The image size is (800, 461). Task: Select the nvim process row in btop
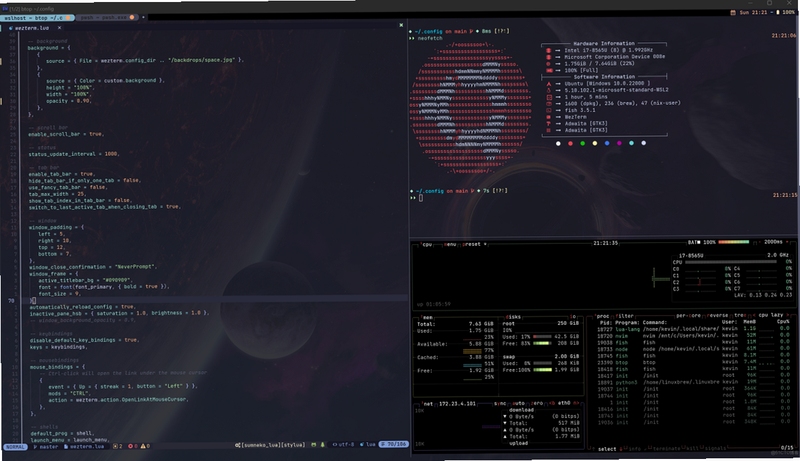click(x=693, y=336)
